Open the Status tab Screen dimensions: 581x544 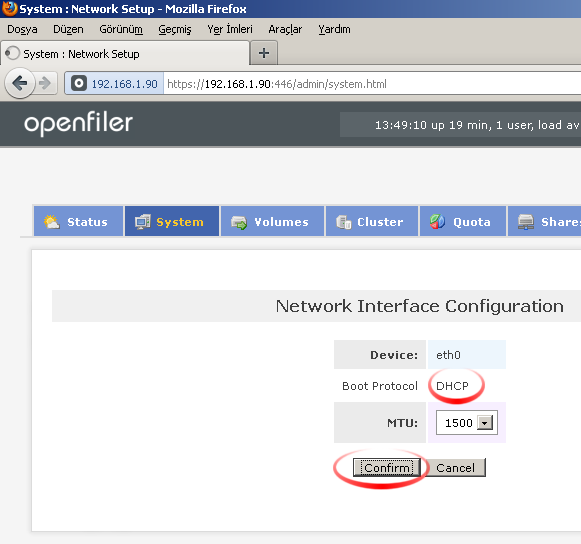click(78, 222)
